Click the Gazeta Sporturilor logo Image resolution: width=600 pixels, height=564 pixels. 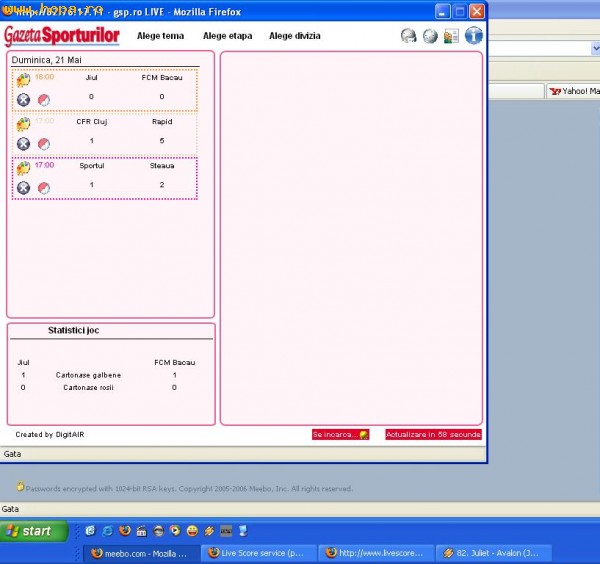click(62, 36)
